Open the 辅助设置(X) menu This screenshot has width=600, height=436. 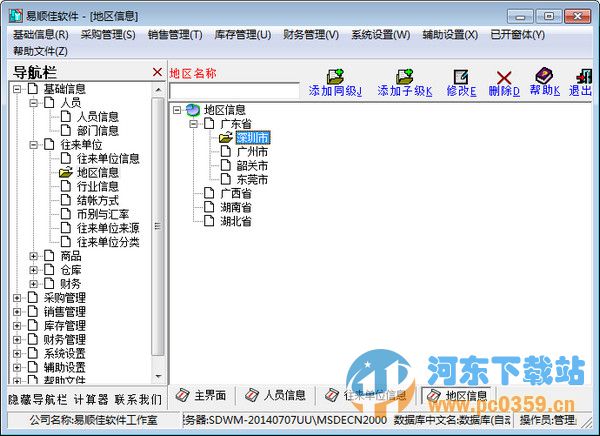tap(450, 35)
